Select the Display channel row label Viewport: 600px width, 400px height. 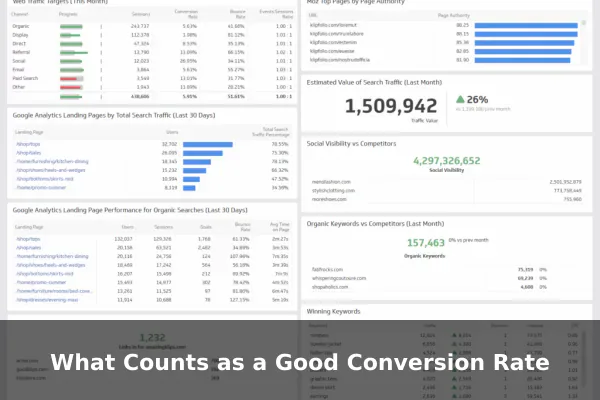click(20, 35)
